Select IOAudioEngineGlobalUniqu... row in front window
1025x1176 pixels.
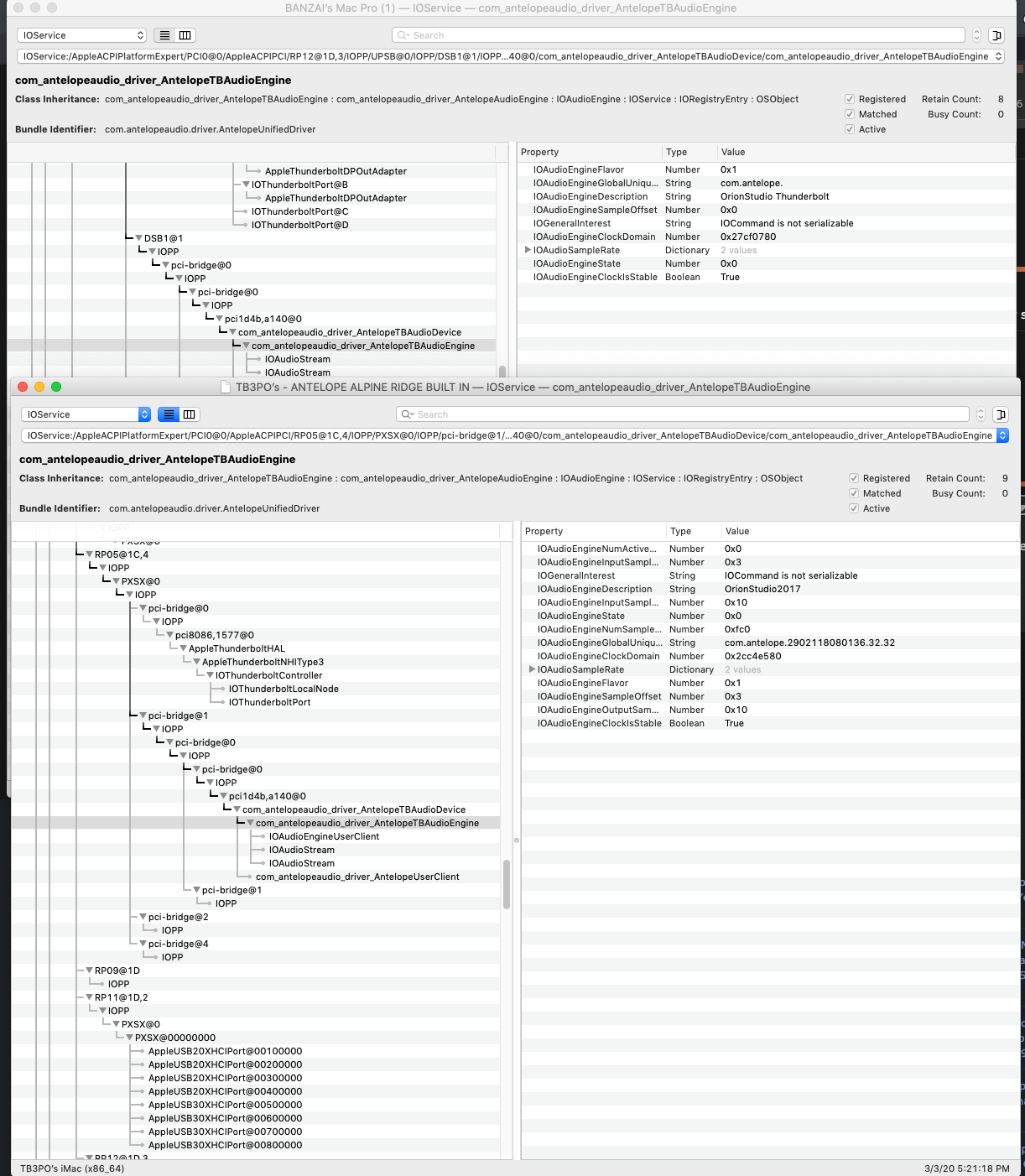pyautogui.click(x=769, y=643)
